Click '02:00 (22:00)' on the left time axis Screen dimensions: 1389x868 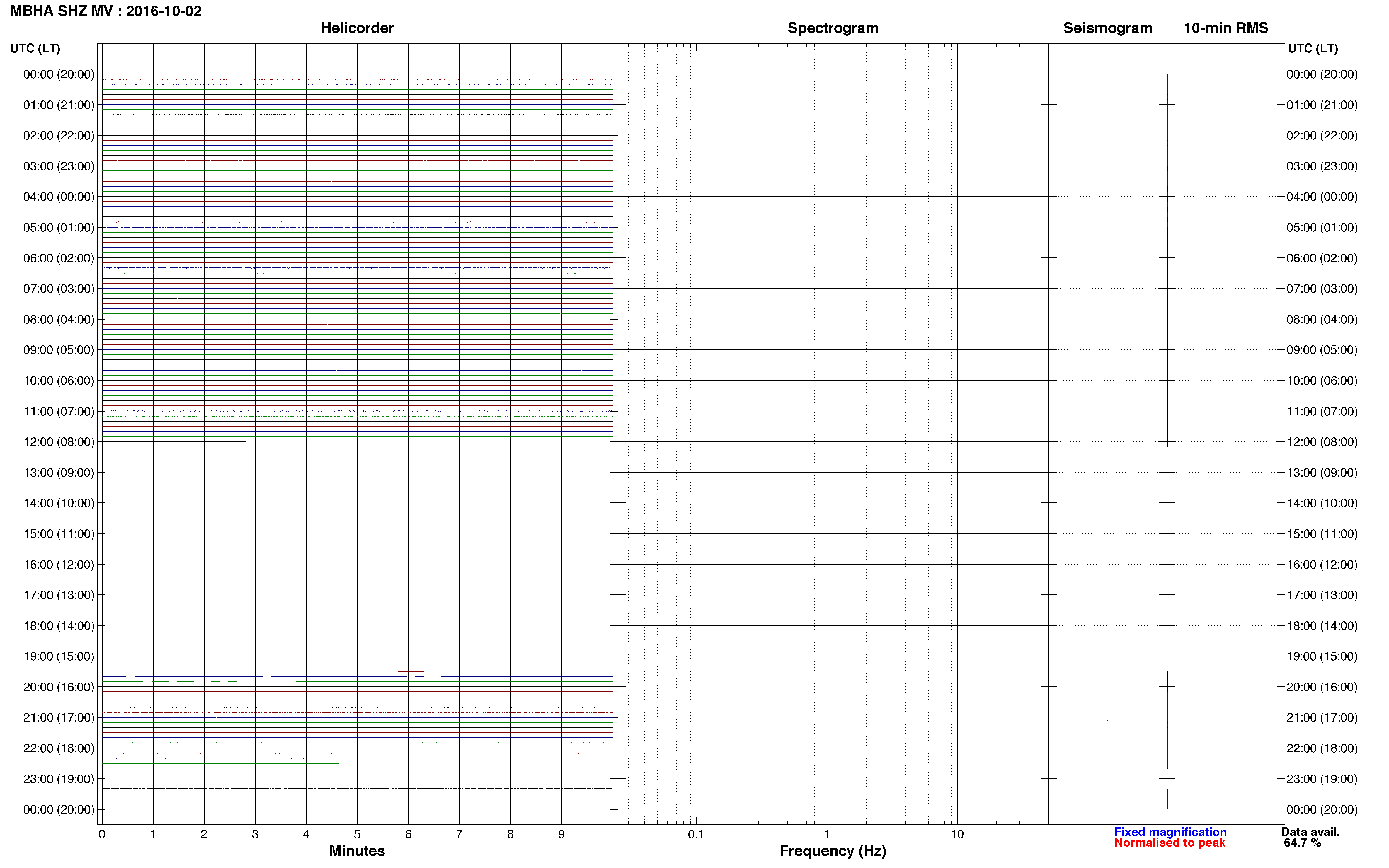(59, 135)
